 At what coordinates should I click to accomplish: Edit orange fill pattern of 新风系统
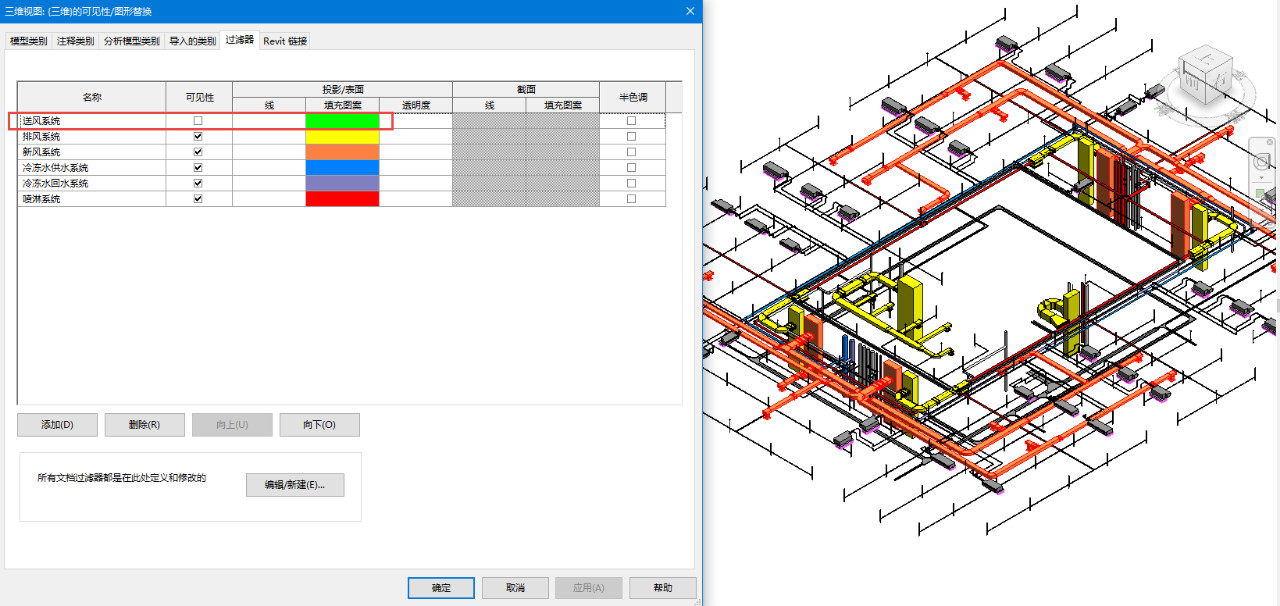point(342,152)
